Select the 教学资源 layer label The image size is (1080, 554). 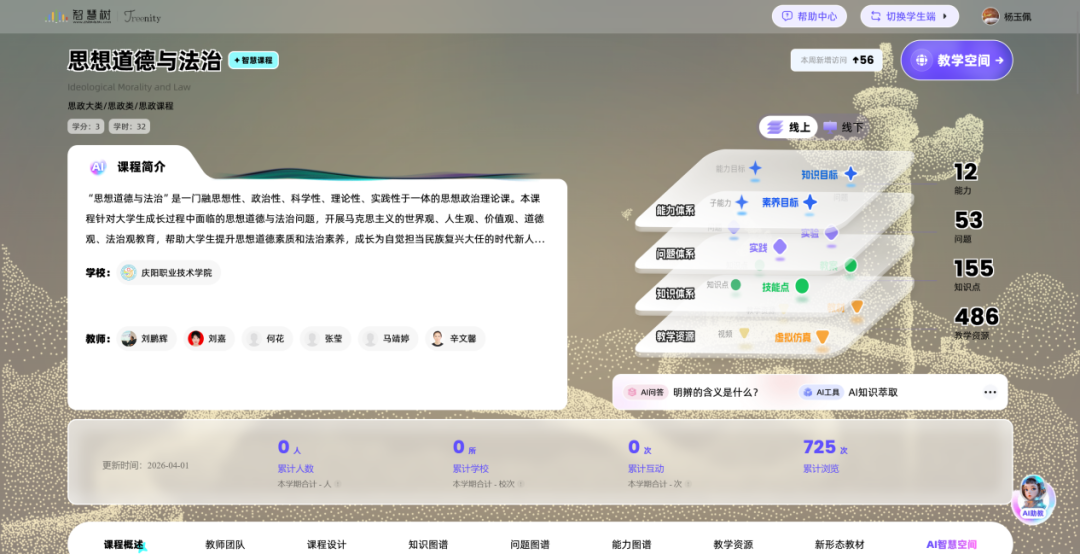(675, 336)
